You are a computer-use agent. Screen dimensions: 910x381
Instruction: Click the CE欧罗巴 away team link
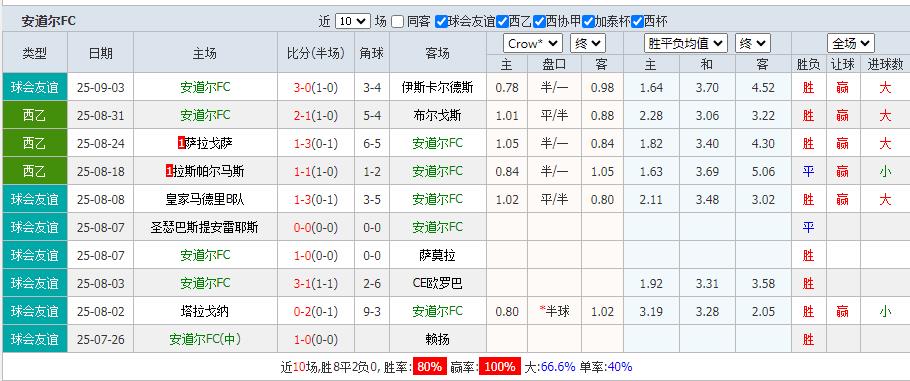point(438,283)
